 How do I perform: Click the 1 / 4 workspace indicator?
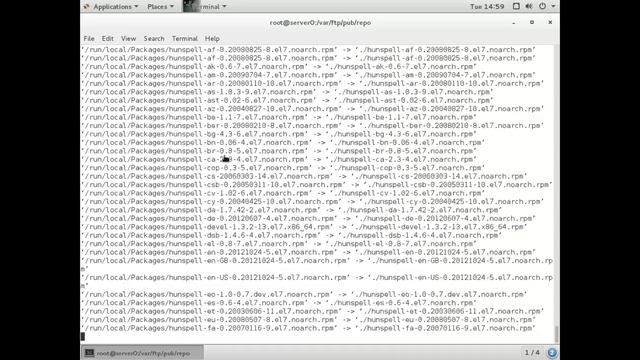pyautogui.click(x=532, y=352)
